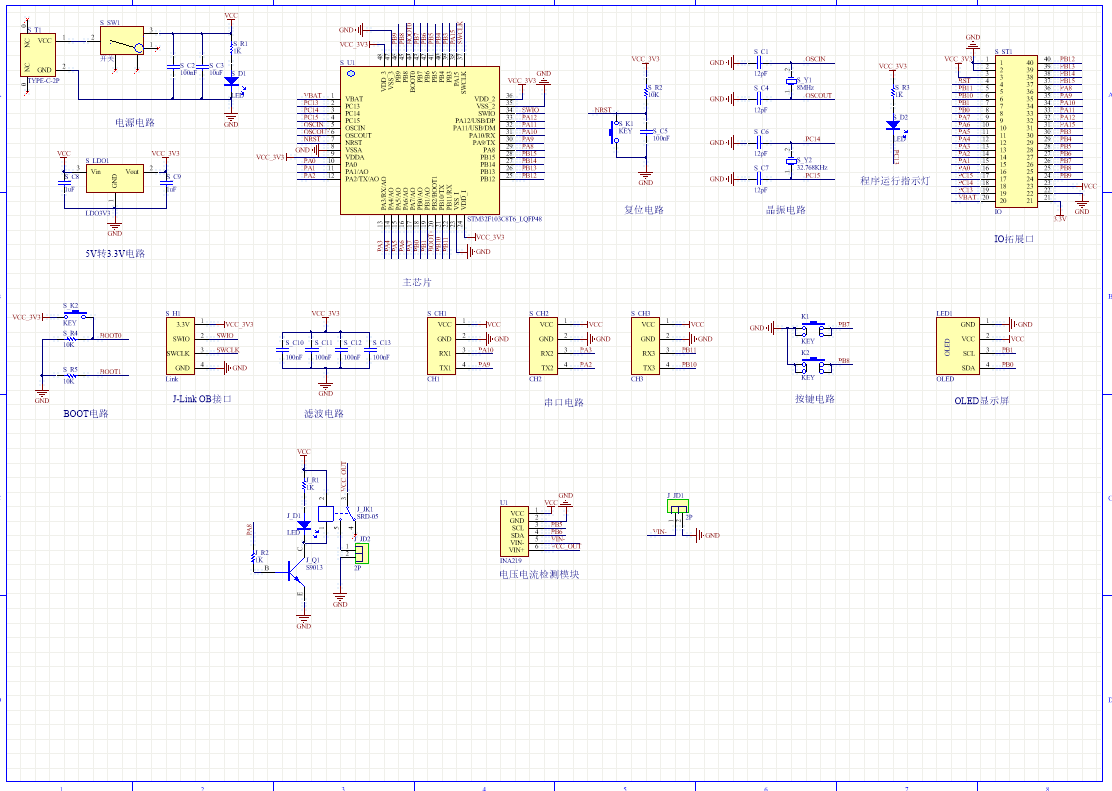The image size is (1112, 791).
Task: Click the 电源电路 section title
Action: [135, 123]
